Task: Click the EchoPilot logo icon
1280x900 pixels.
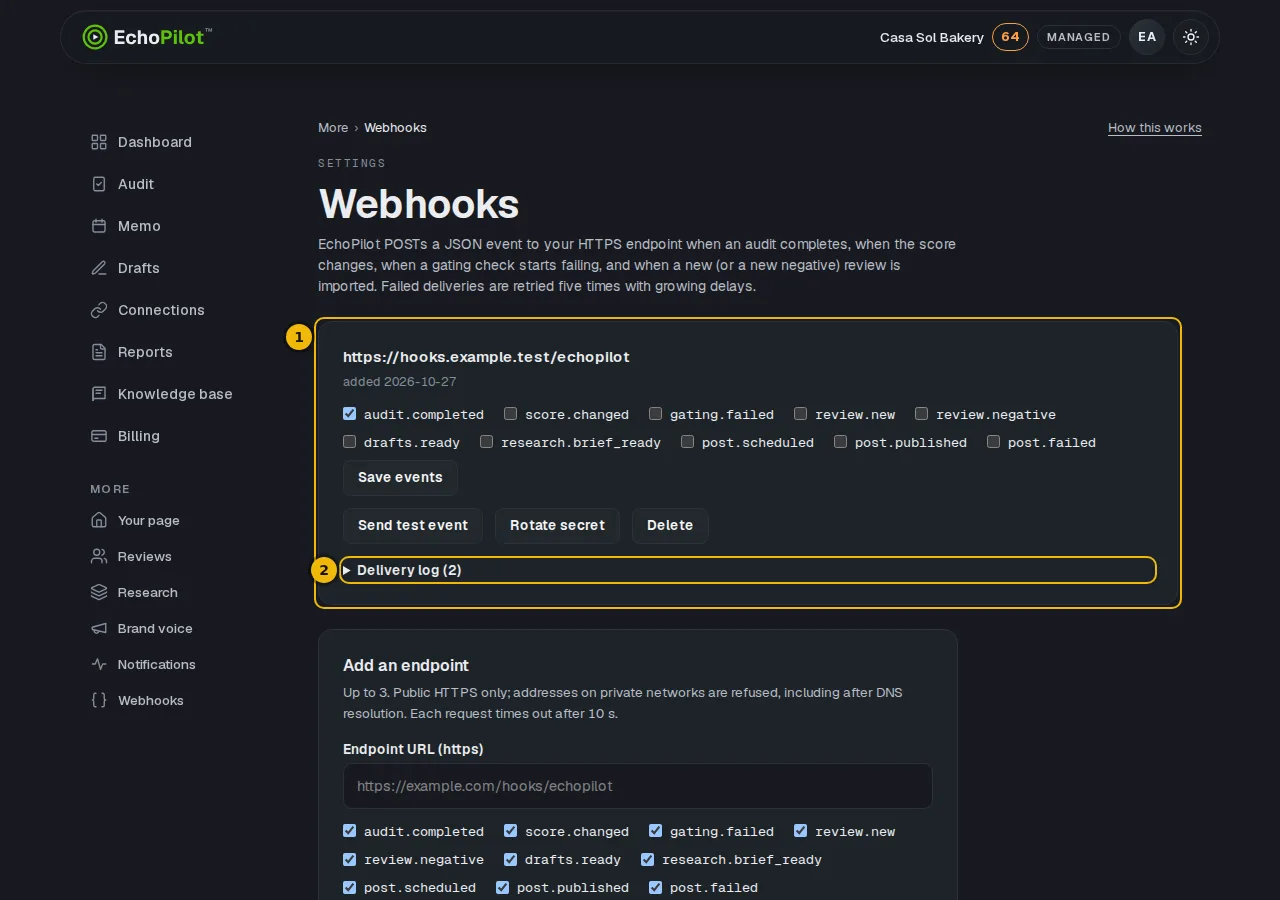Action: 94,37
